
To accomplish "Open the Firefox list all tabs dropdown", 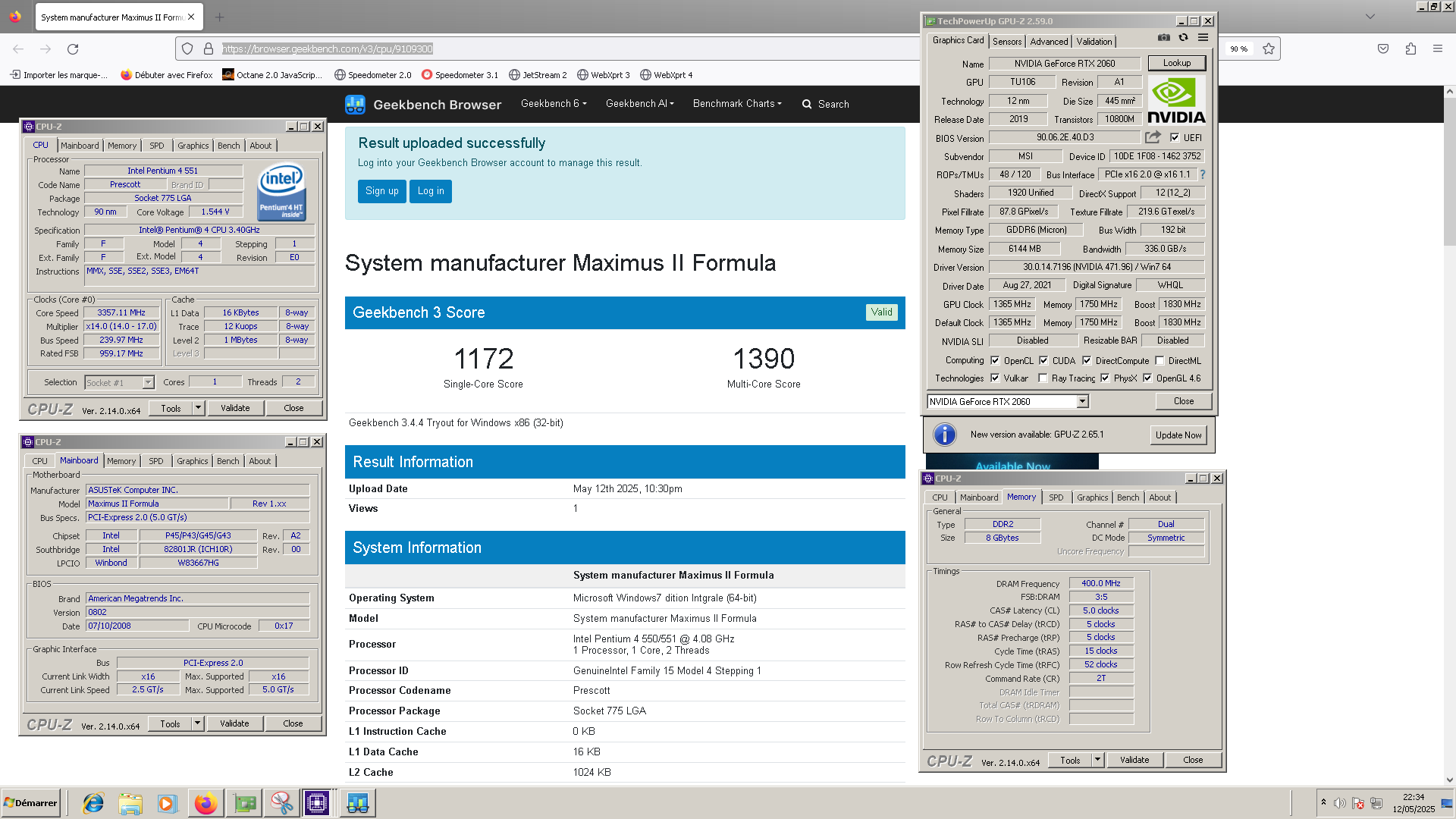I will coord(1370,17).
